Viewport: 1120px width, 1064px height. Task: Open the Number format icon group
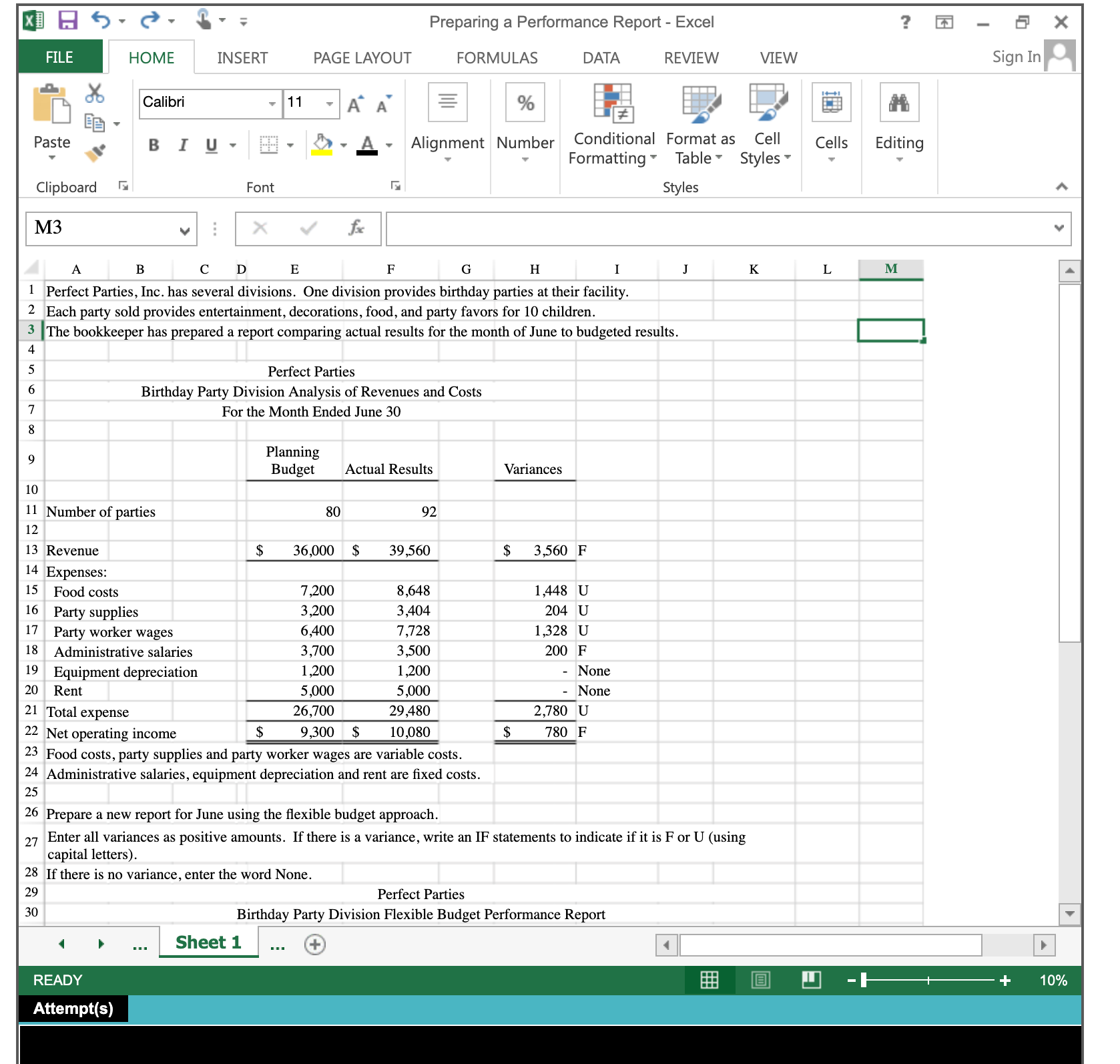tap(525, 102)
